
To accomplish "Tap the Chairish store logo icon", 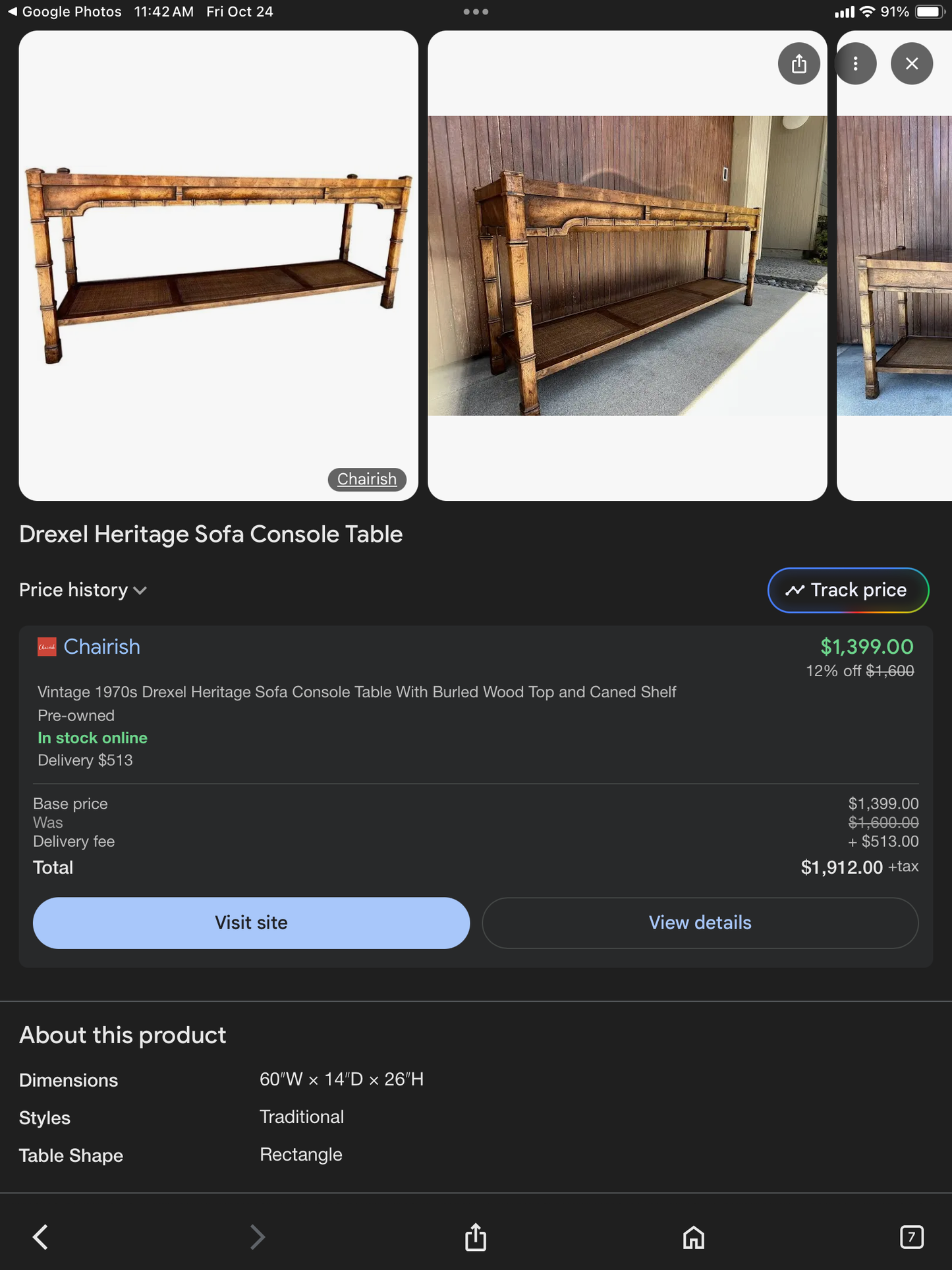I will (47, 647).
